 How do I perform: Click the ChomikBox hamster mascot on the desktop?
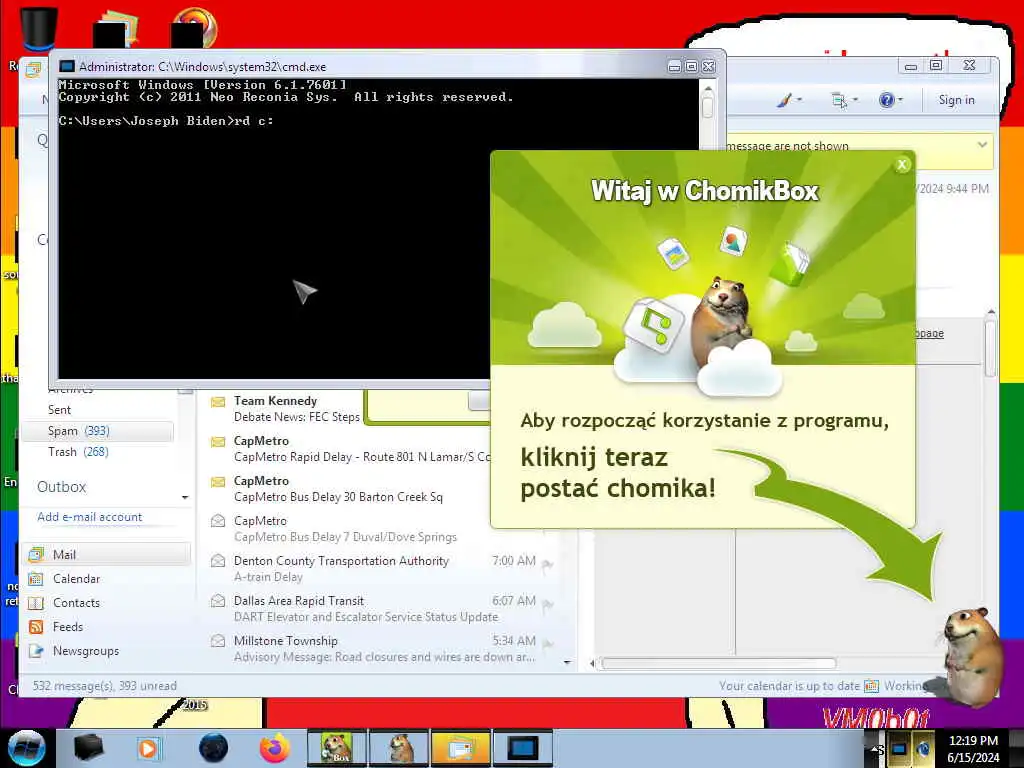tap(970, 656)
